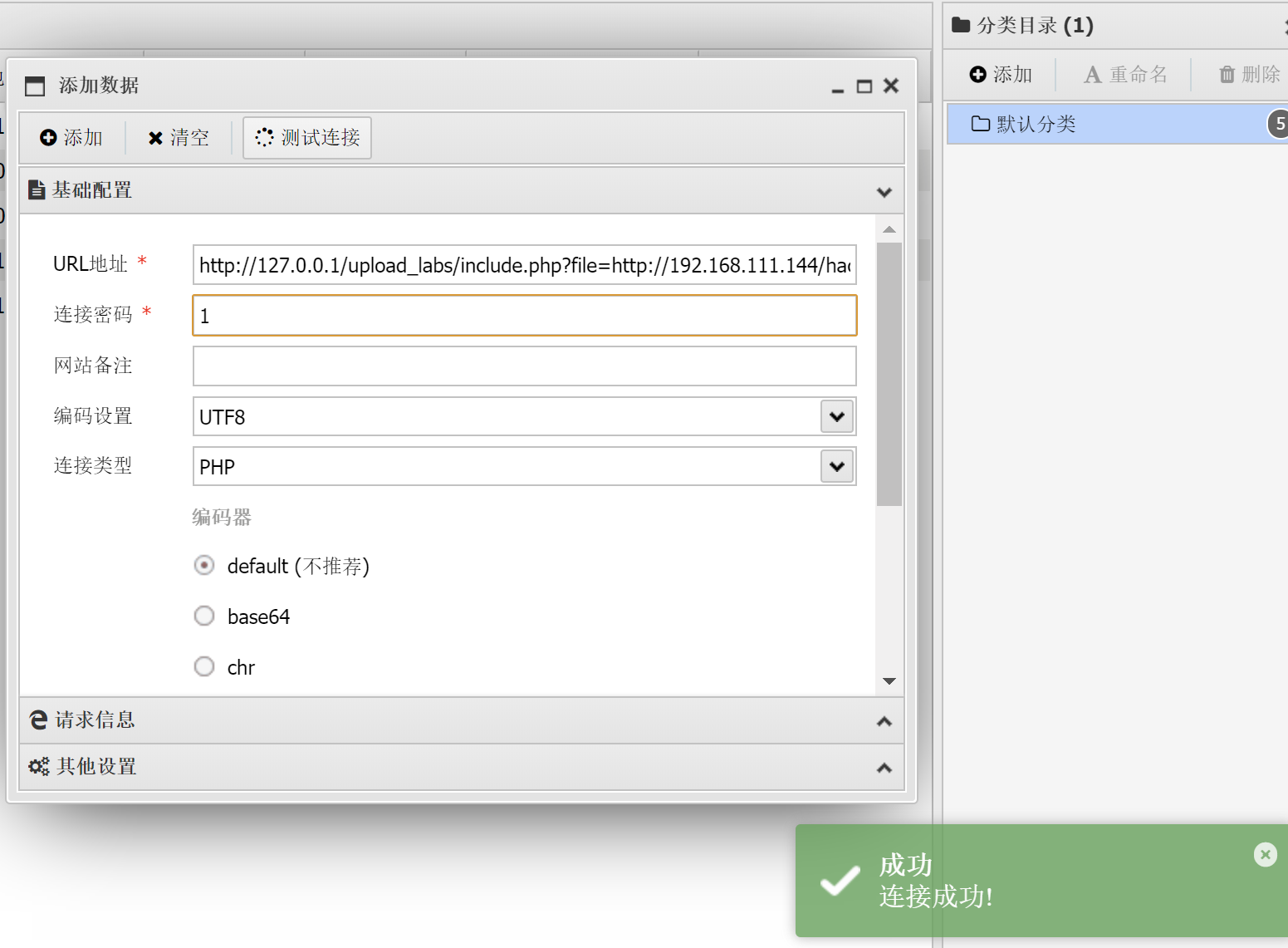Click the 添加 button in the category panel
Image resolution: width=1288 pixels, height=948 pixels.
[x=1001, y=75]
